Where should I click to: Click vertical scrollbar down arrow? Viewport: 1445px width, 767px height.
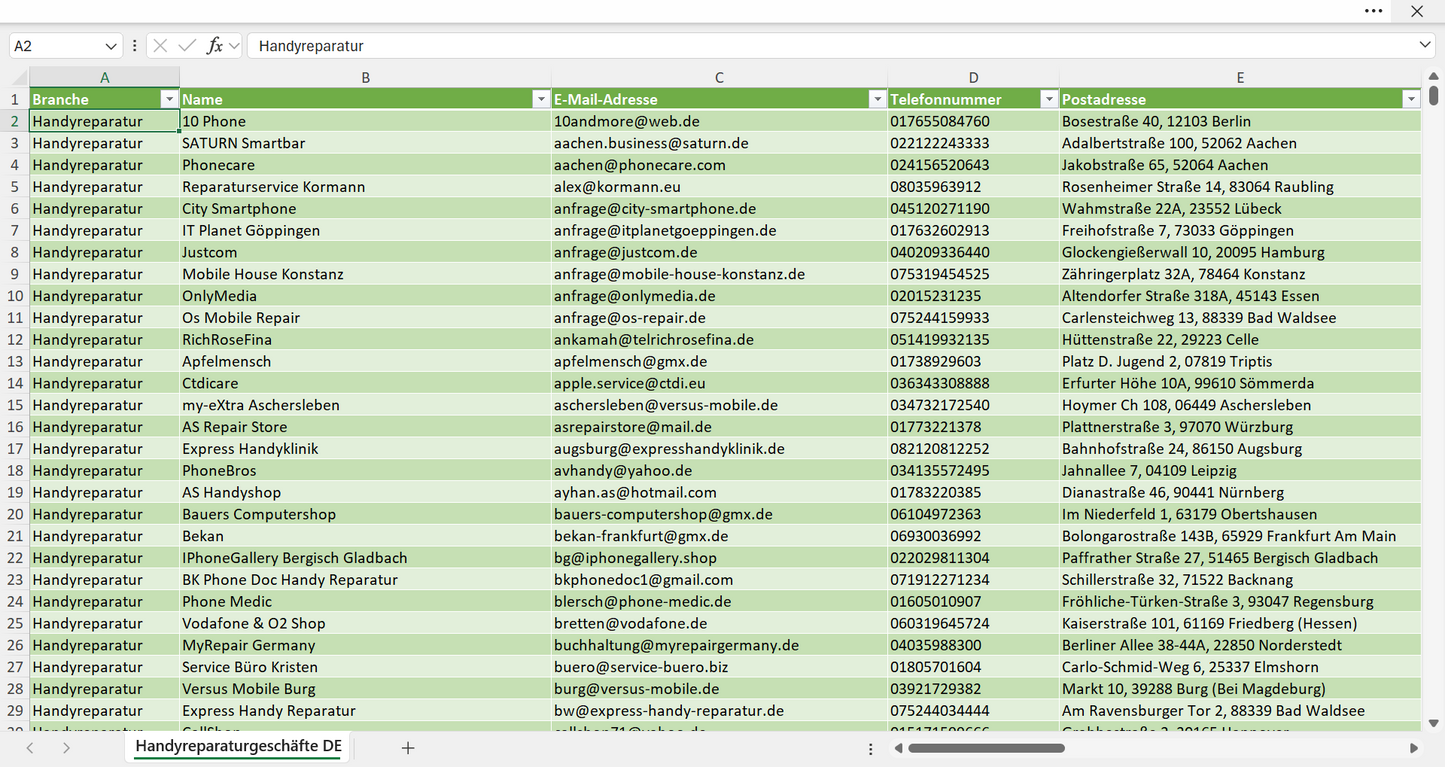pyautogui.click(x=1434, y=723)
